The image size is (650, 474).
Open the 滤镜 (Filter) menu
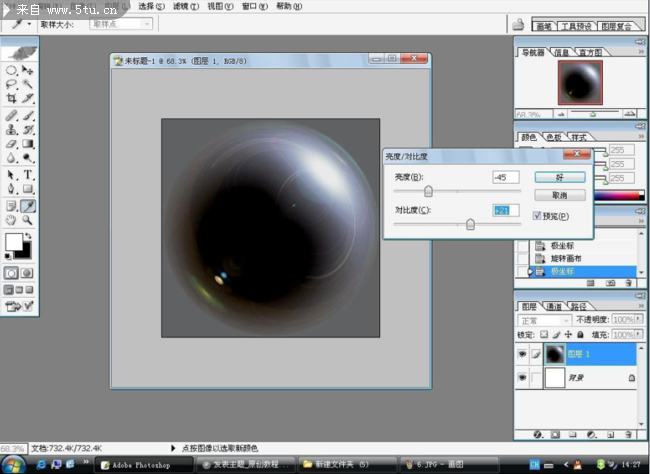[x=180, y=6]
